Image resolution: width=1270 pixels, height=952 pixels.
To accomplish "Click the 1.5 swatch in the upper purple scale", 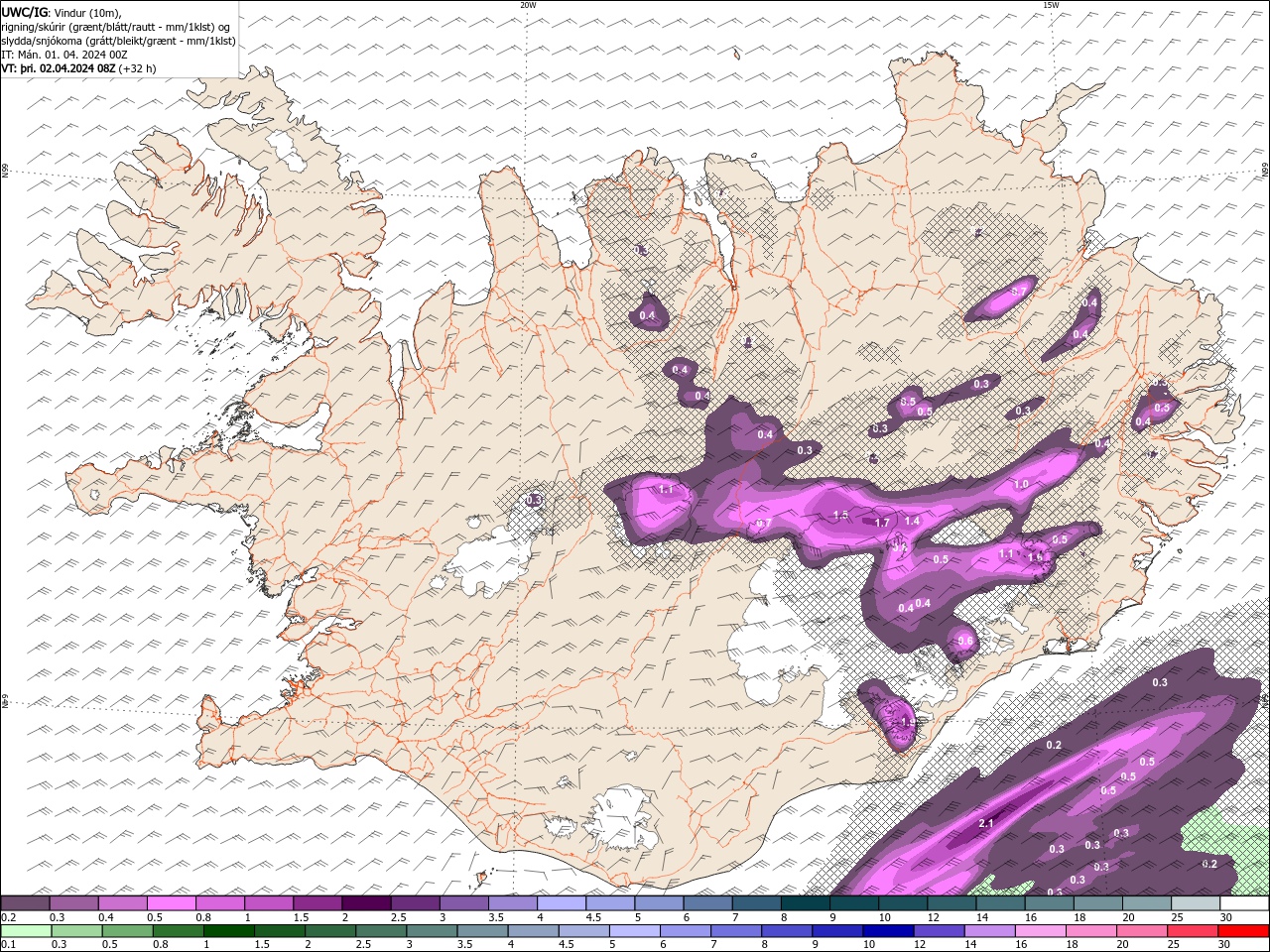I will tap(317, 903).
